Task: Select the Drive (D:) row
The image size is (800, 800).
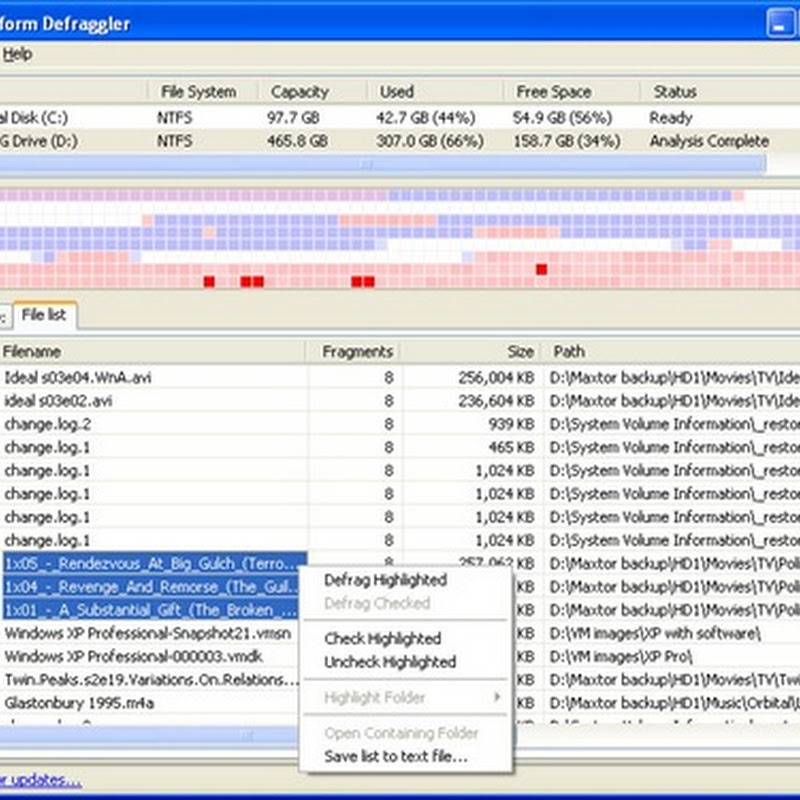Action: pyautogui.click(x=400, y=141)
